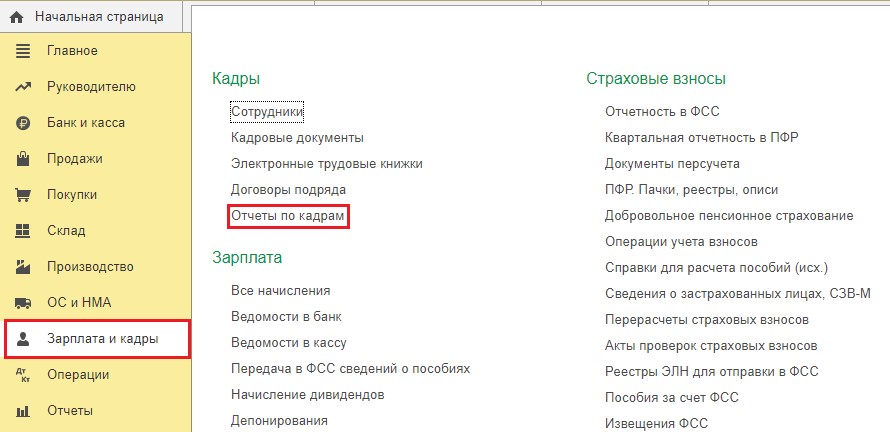Screen dimensions: 890x432
Task: Click the shopping cart icon for Покупки
Action: click(x=23, y=195)
